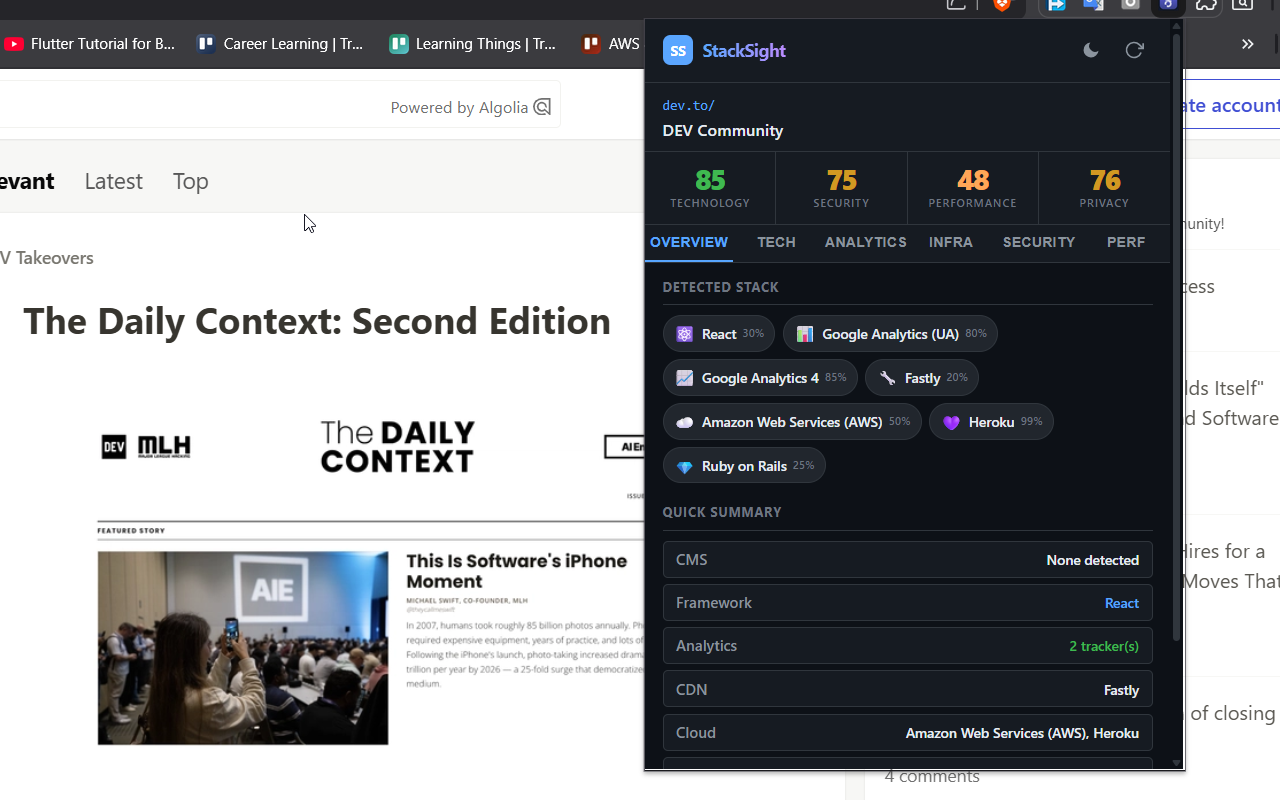
Task: Open the AWS bookmark
Action: [624, 44]
